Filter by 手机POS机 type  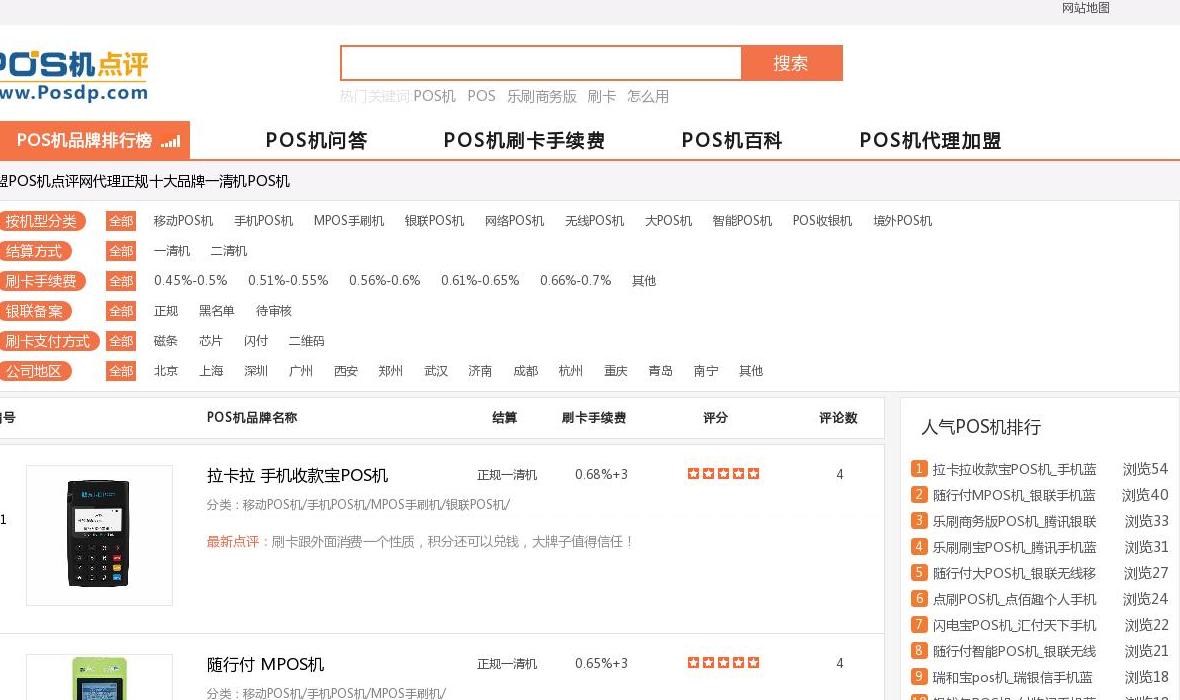[263, 221]
